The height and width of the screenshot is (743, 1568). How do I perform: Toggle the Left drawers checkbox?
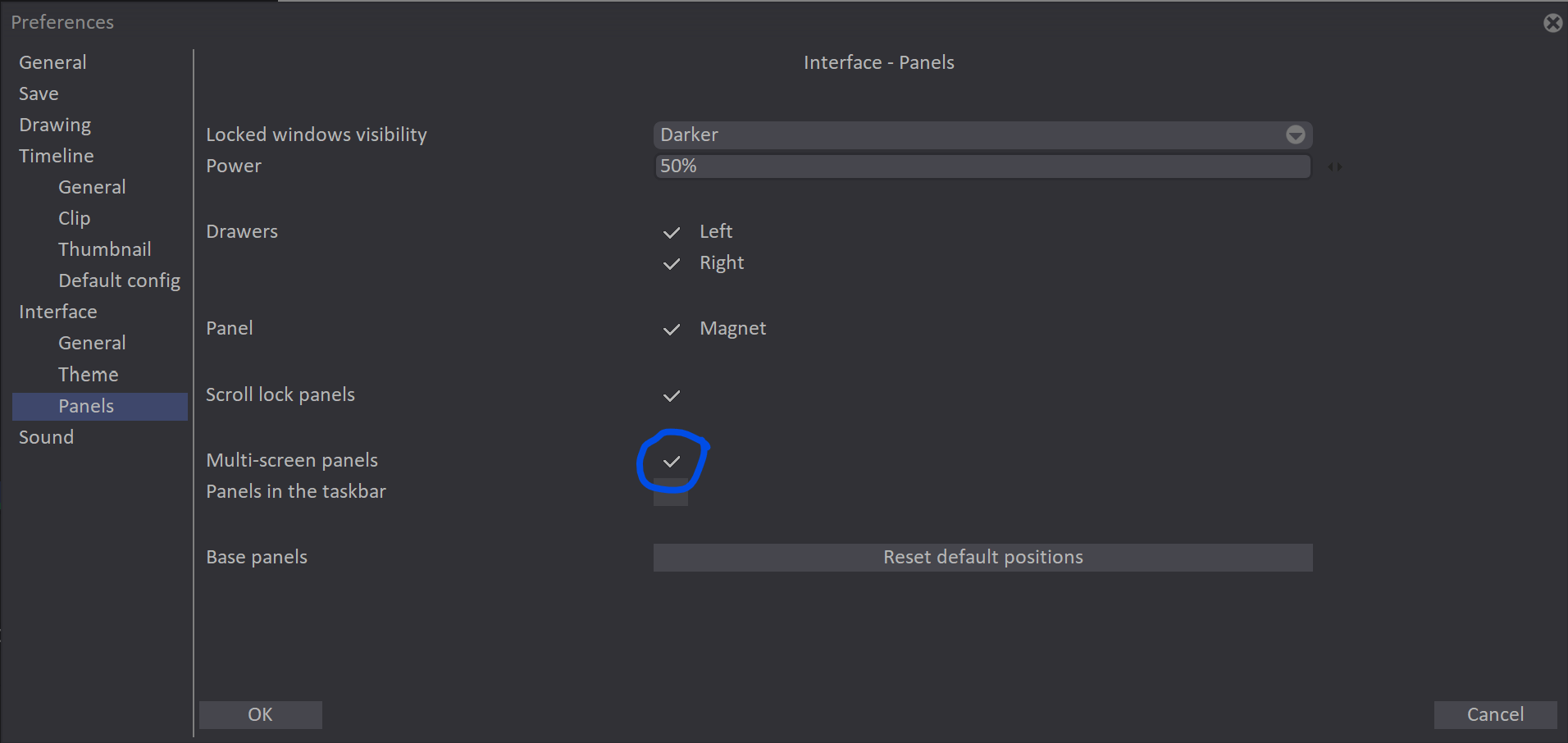[x=671, y=232]
